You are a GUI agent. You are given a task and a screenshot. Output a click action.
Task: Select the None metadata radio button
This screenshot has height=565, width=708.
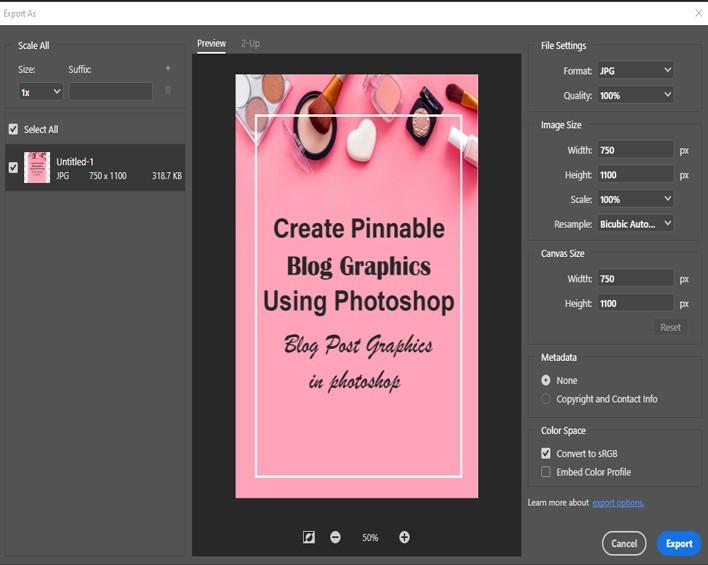545,380
